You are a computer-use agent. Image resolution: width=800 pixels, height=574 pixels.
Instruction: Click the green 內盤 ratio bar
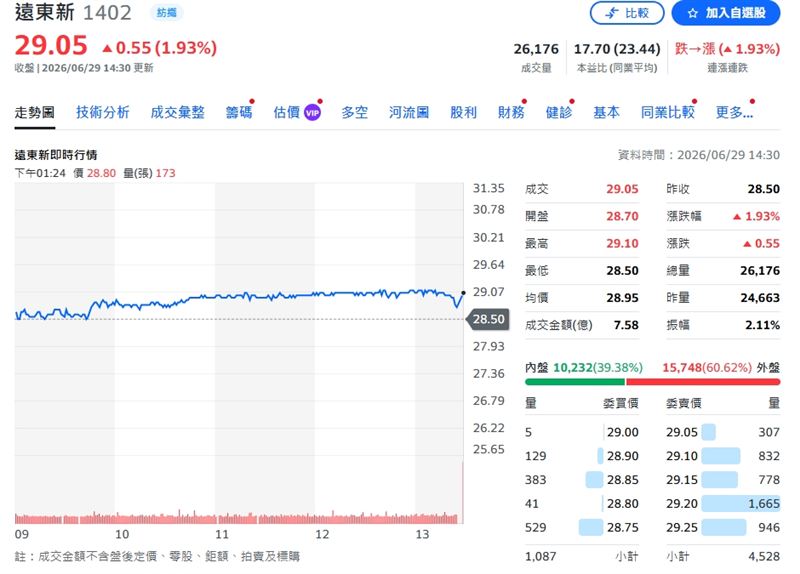(x=575, y=382)
